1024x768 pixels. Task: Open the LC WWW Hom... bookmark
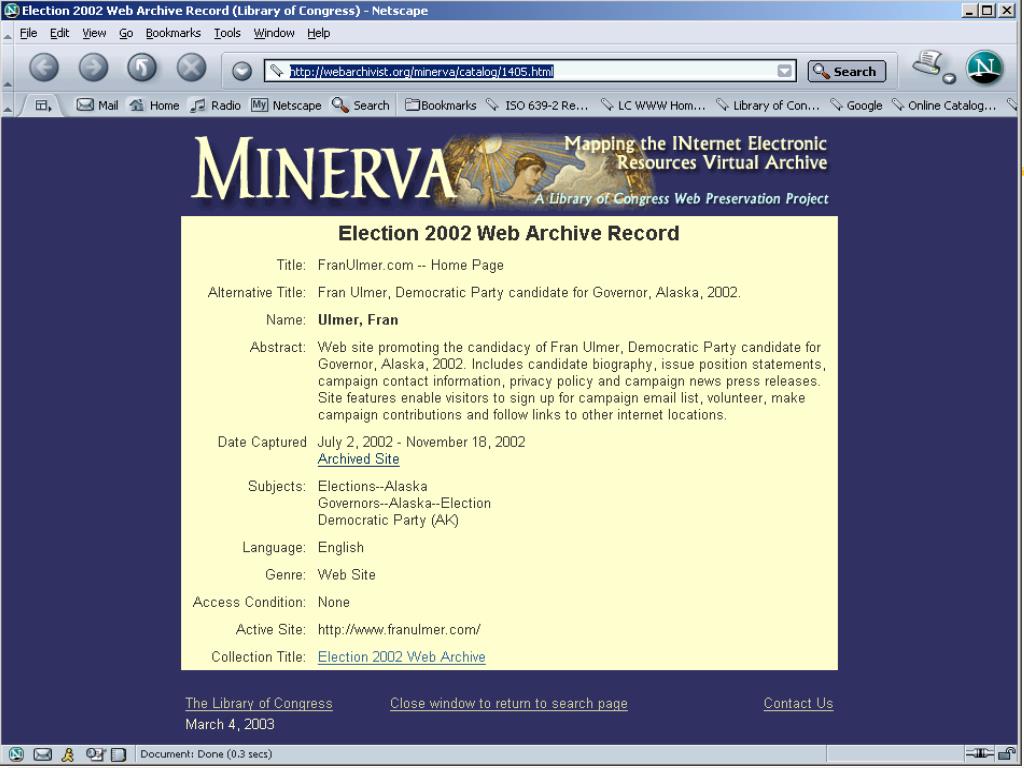[x=653, y=105]
